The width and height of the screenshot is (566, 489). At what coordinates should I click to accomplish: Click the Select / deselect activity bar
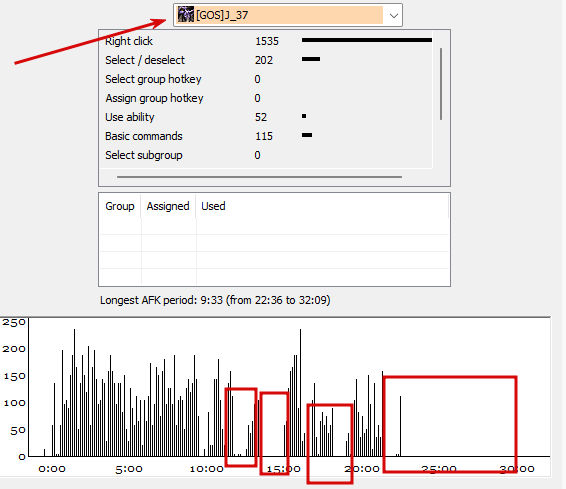coord(311,59)
